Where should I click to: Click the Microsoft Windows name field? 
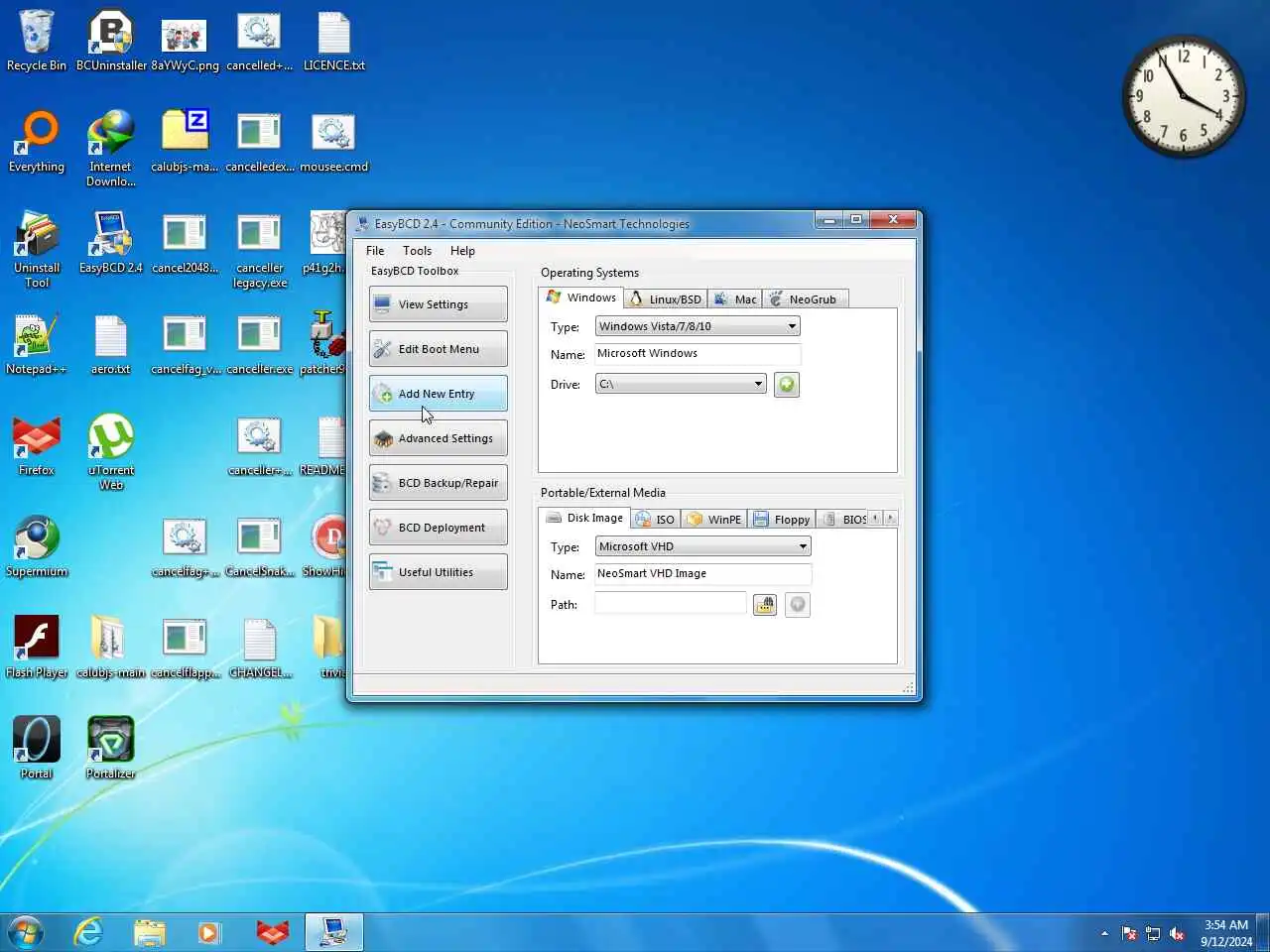tap(698, 354)
